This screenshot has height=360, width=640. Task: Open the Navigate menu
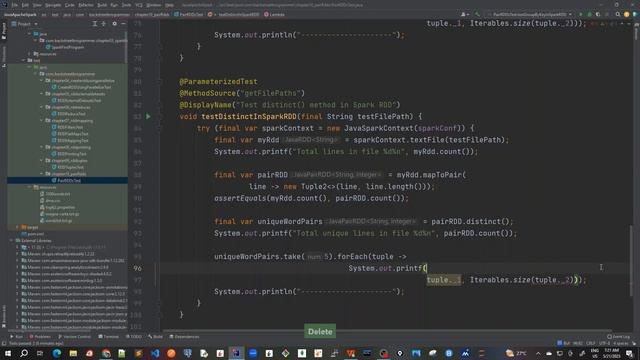53,5
